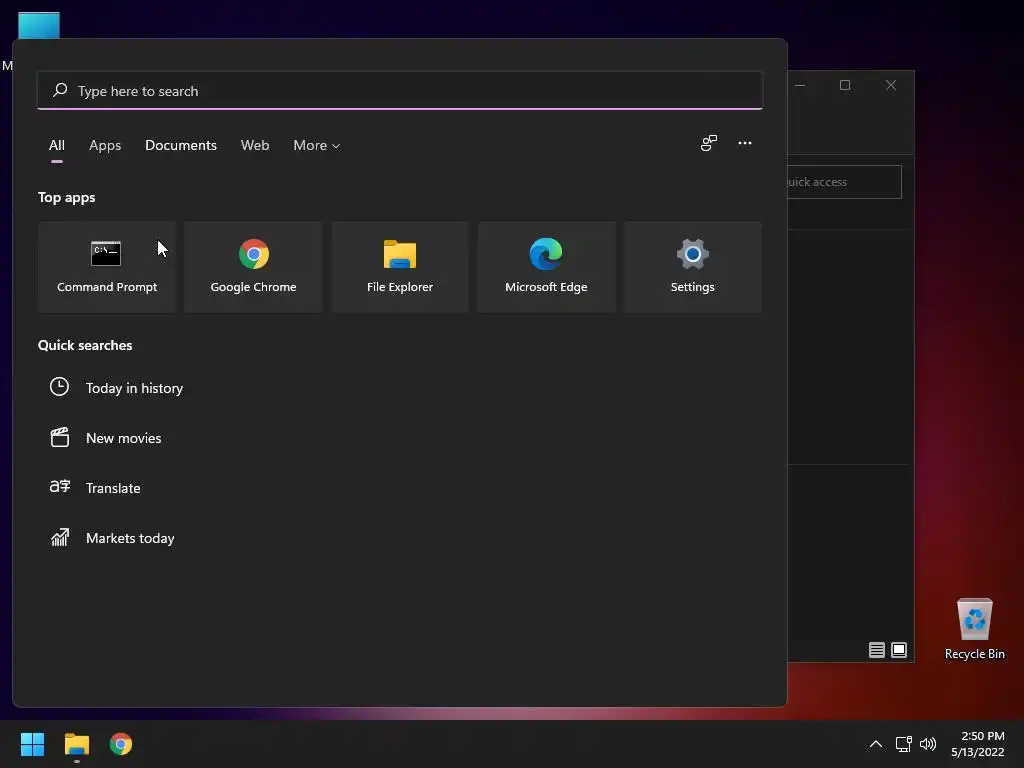Switch to the Web search tab
1024x768 pixels.
click(255, 146)
